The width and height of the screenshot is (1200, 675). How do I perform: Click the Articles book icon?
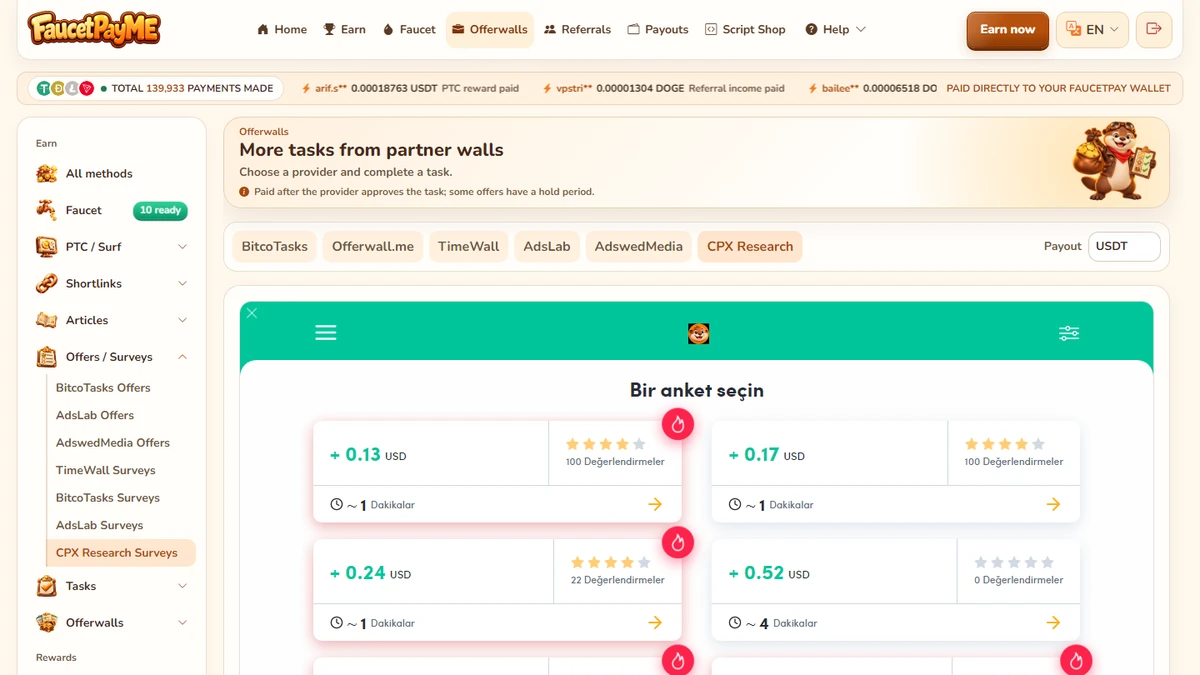point(46,320)
